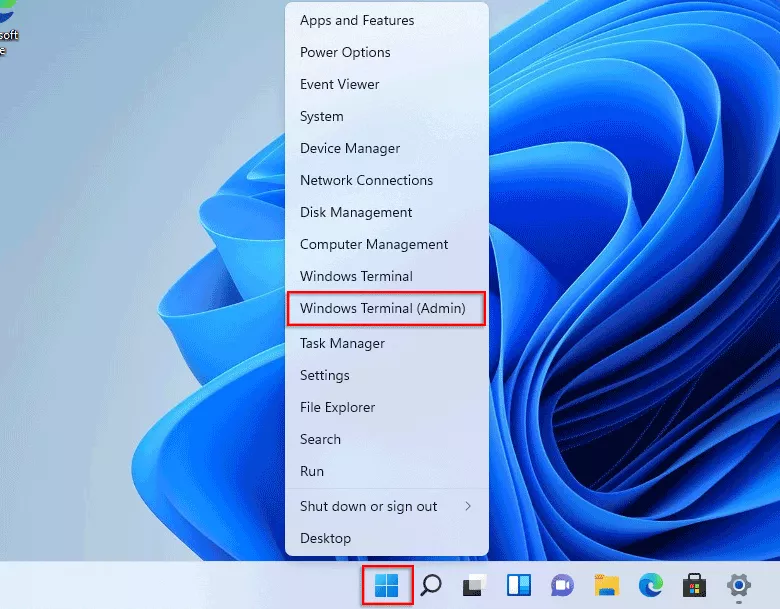The height and width of the screenshot is (609, 780).
Task: Click the Run entry in the menu
Action: point(312,471)
